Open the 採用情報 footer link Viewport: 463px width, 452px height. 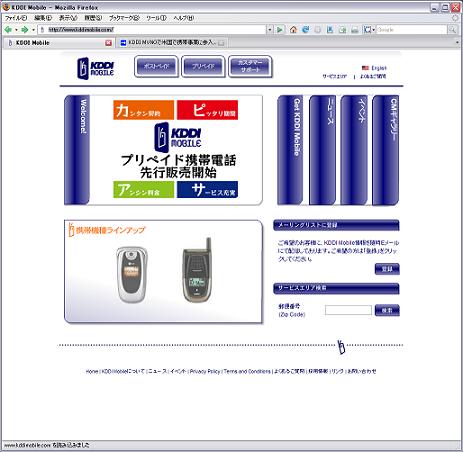coord(318,371)
